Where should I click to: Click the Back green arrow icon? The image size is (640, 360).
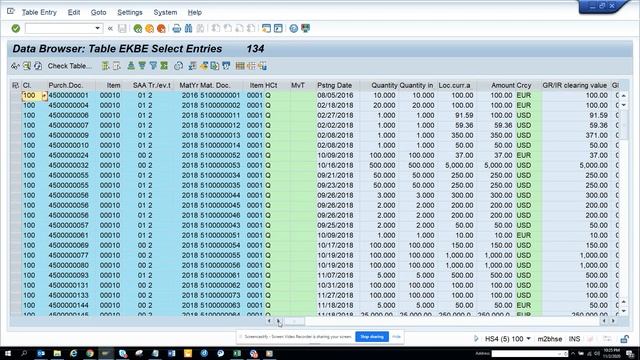138,28
